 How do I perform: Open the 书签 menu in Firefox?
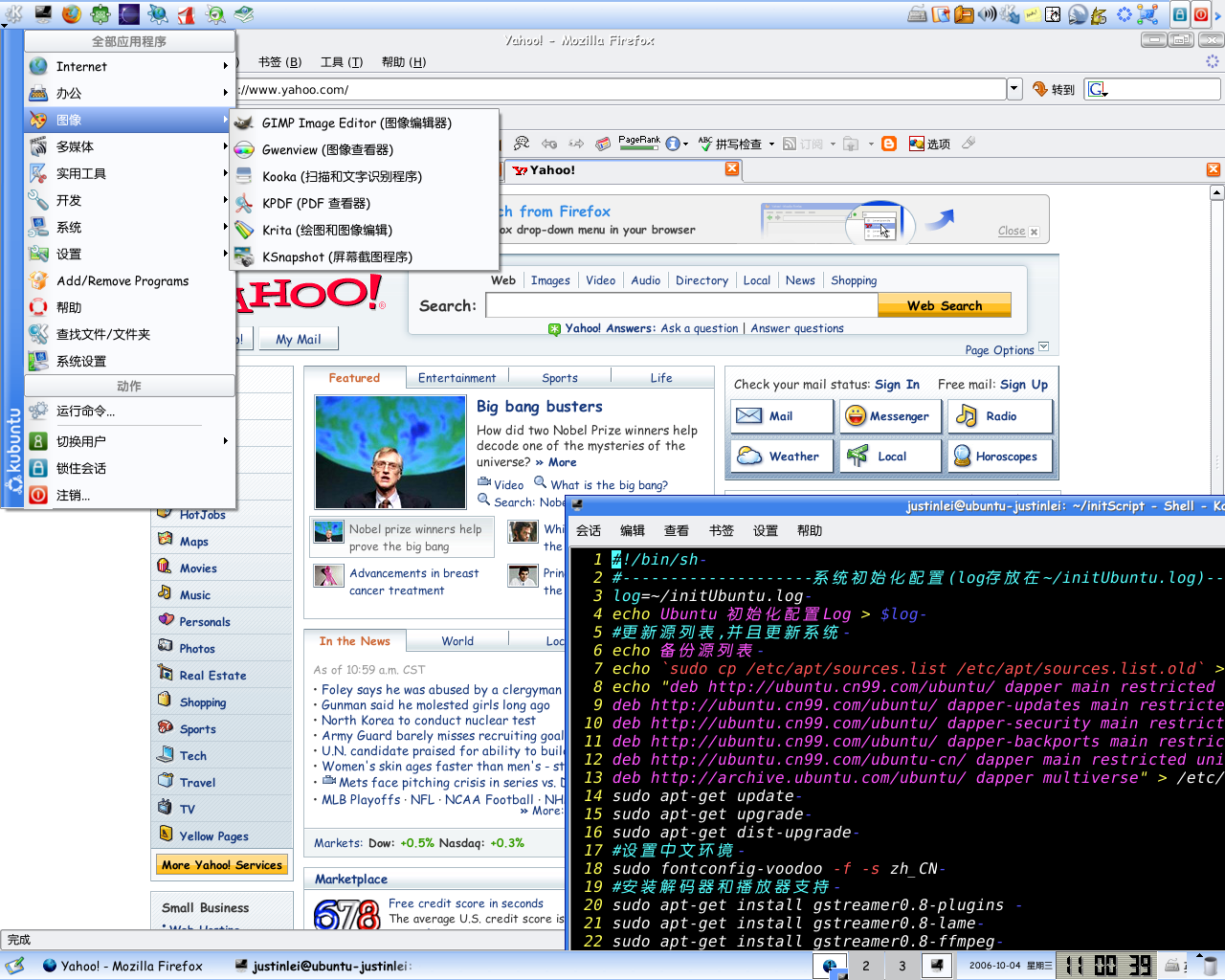pyautogui.click(x=280, y=62)
